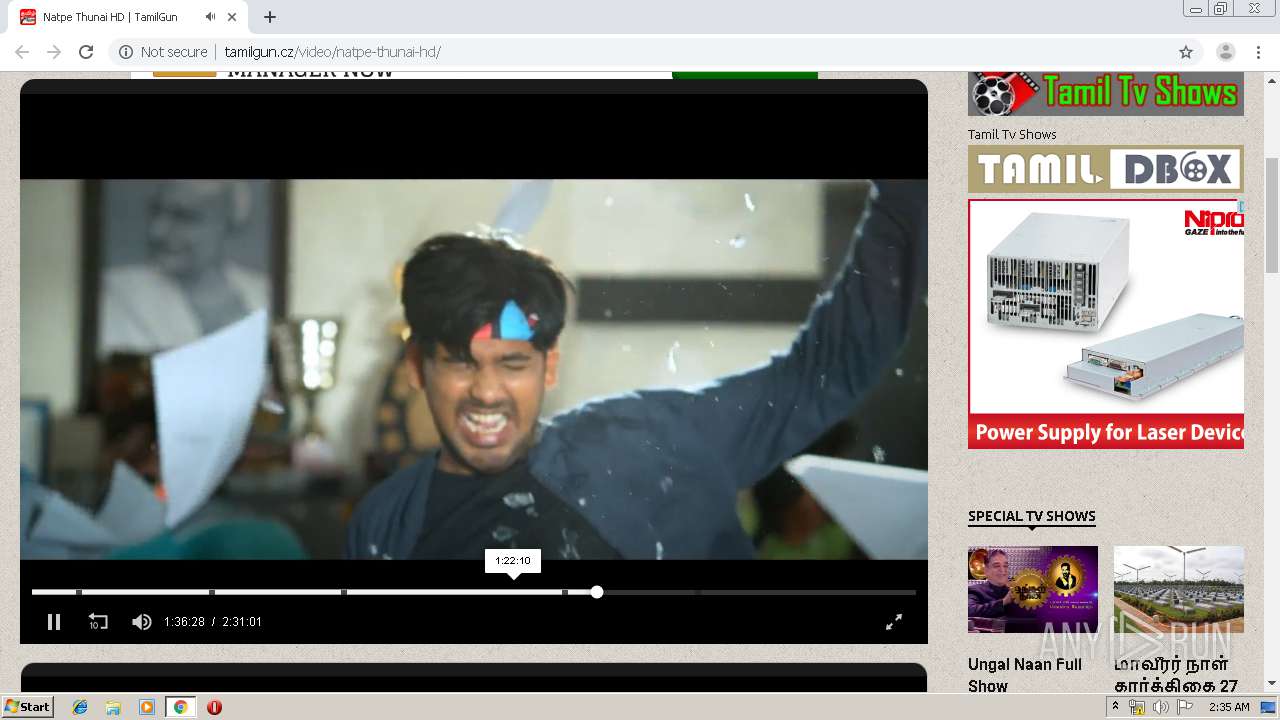1280x720 pixels.
Task: Reload the current page
Action: 86,52
